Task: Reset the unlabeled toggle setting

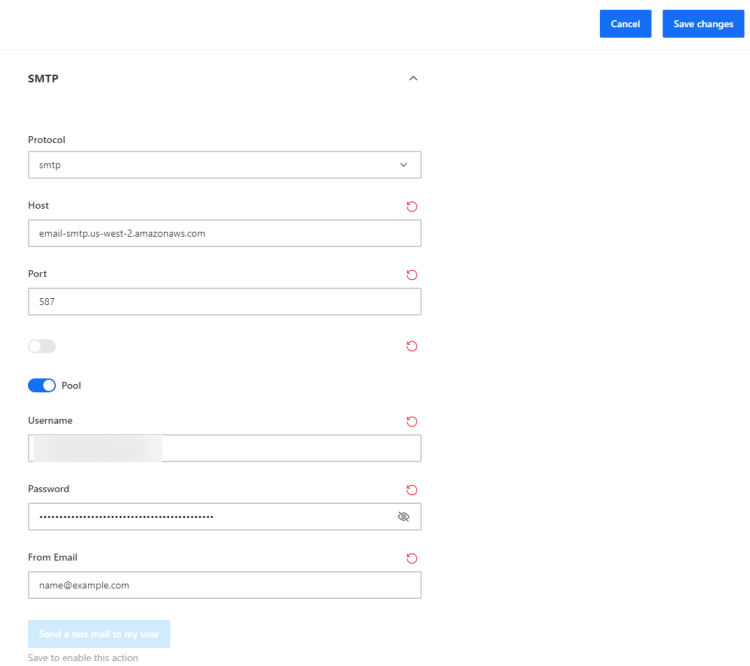Action: click(x=412, y=346)
